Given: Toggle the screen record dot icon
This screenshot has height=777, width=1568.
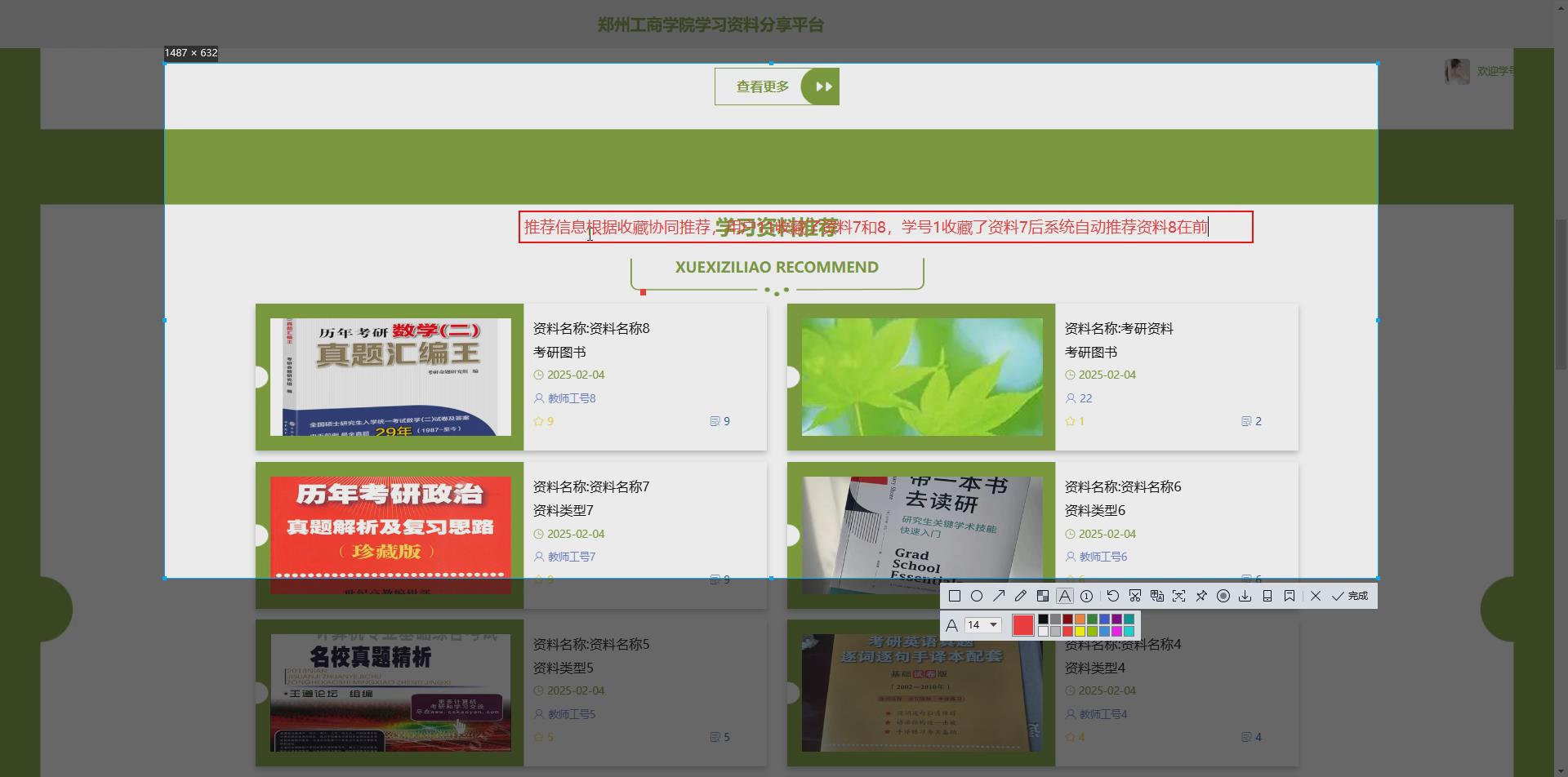Looking at the screenshot, I should 1223,596.
